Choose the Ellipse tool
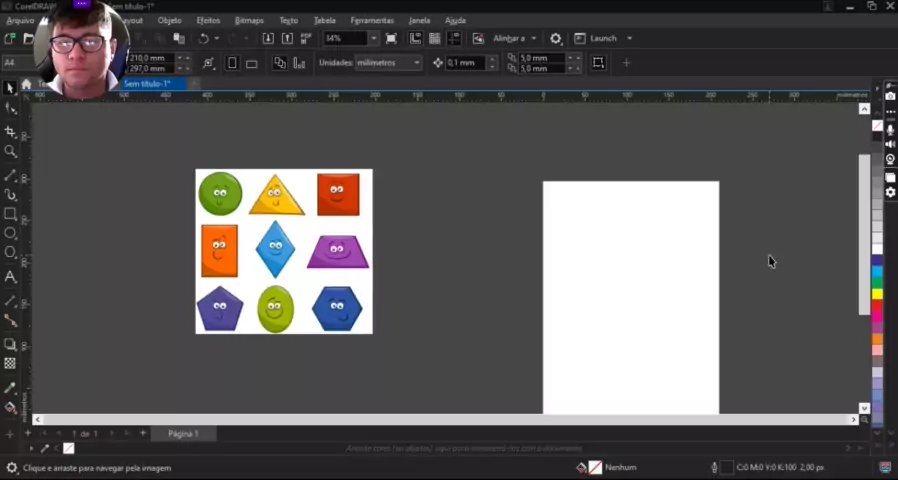Screen dimensions: 898x480 (x=11, y=233)
